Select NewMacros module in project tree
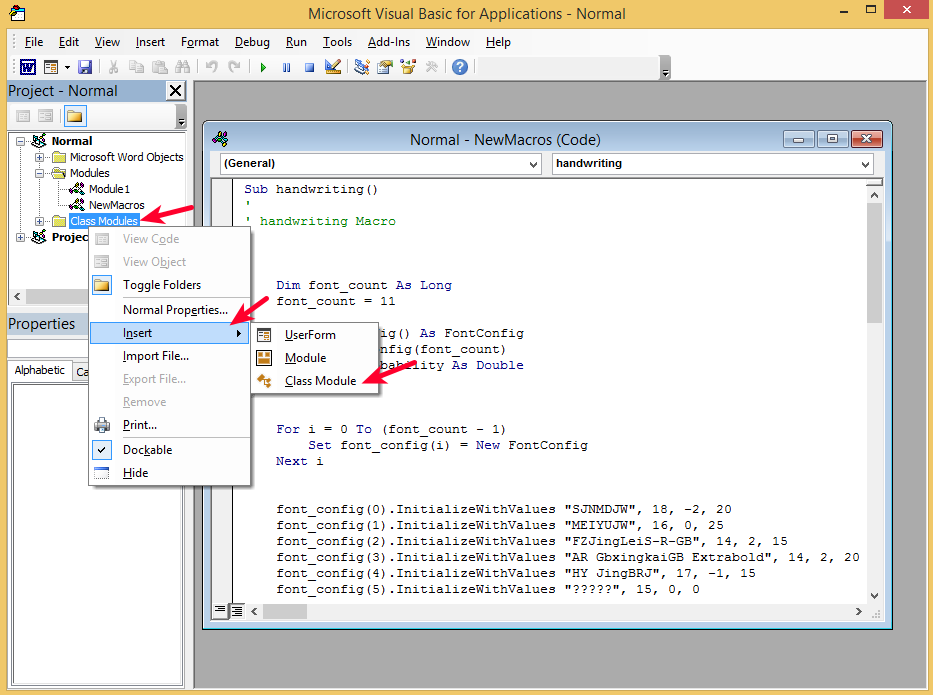This screenshot has width=933, height=695. 116,205
